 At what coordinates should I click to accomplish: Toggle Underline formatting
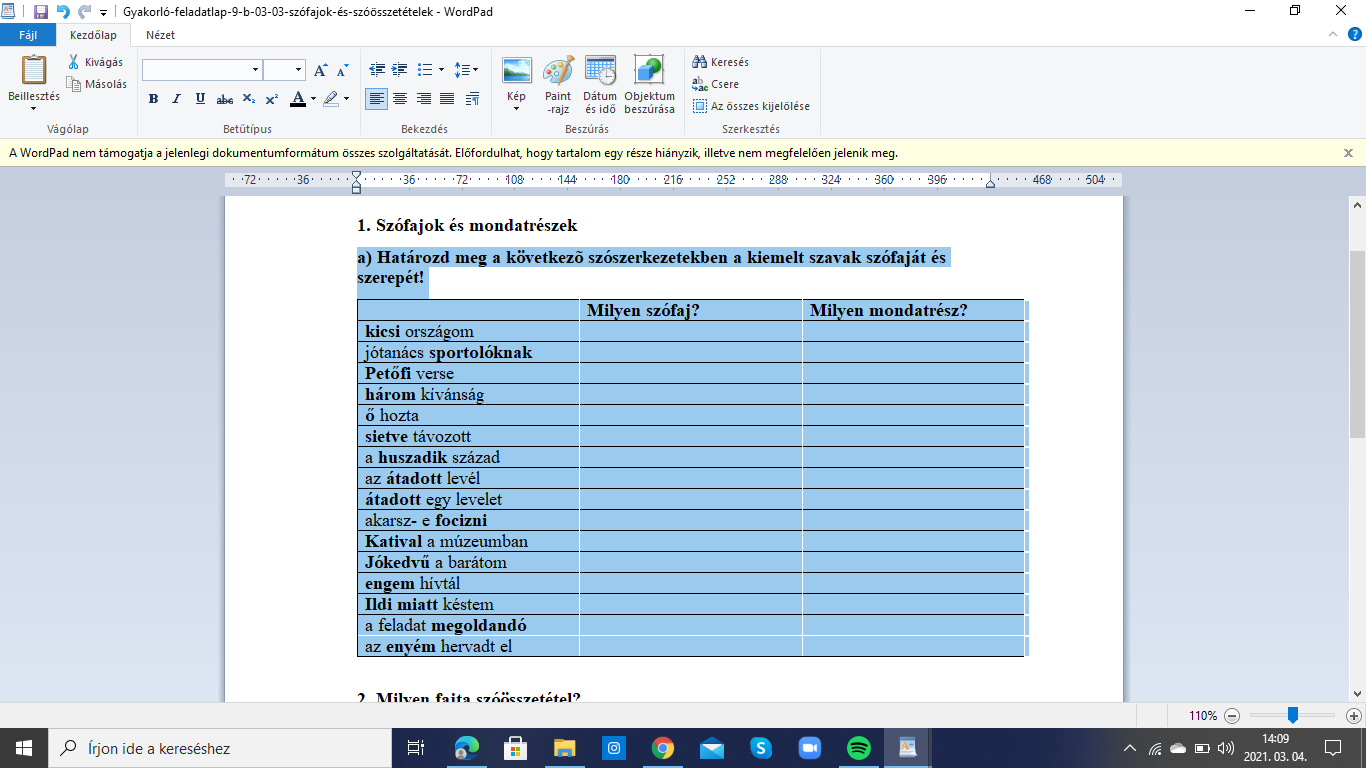pyautogui.click(x=200, y=98)
